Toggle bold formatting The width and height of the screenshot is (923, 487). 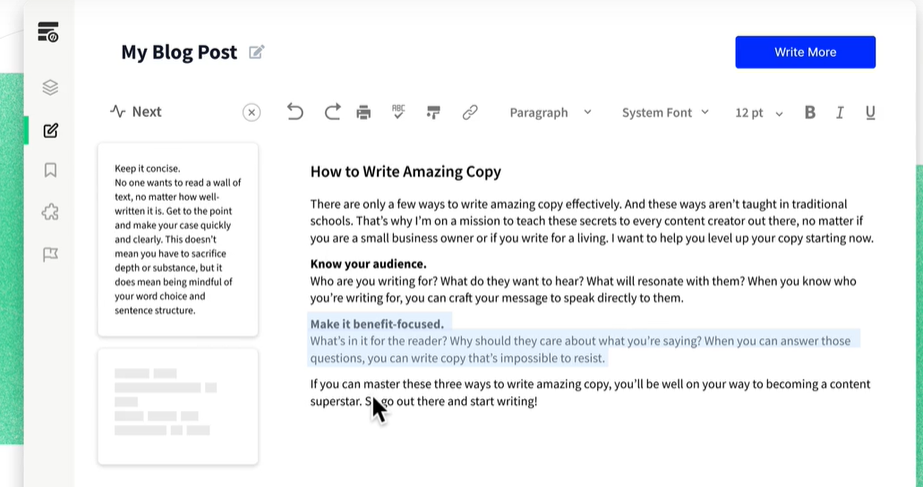810,112
